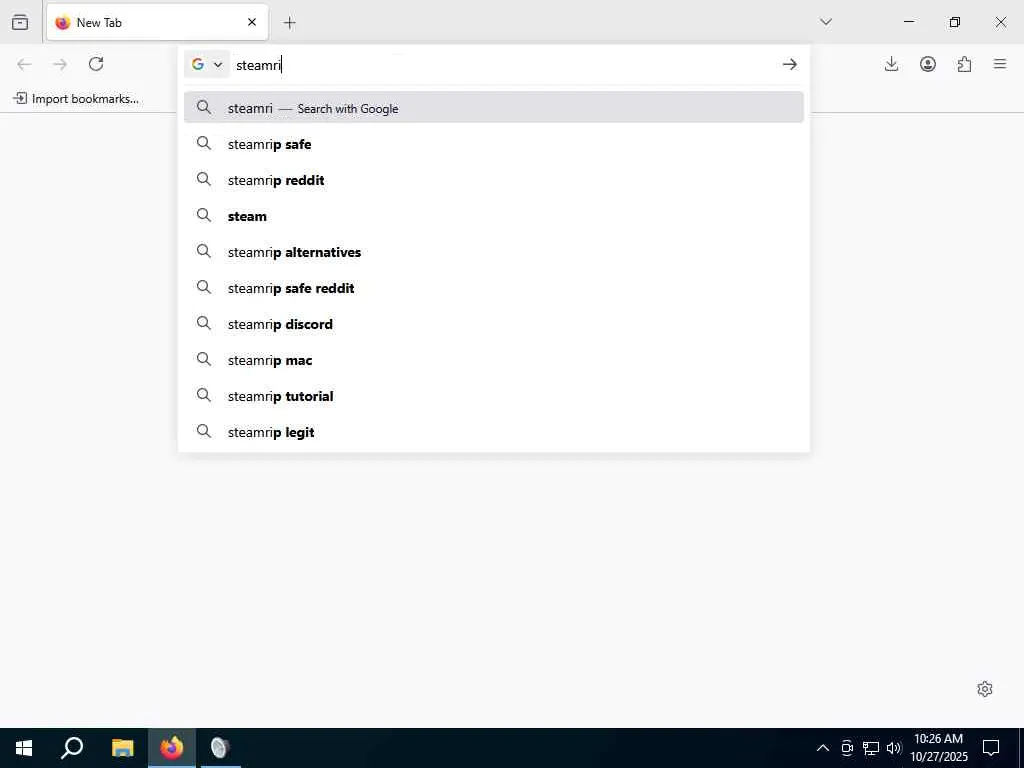1024x768 pixels.
Task: Open the Firefox account menu
Action: (x=928, y=64)
